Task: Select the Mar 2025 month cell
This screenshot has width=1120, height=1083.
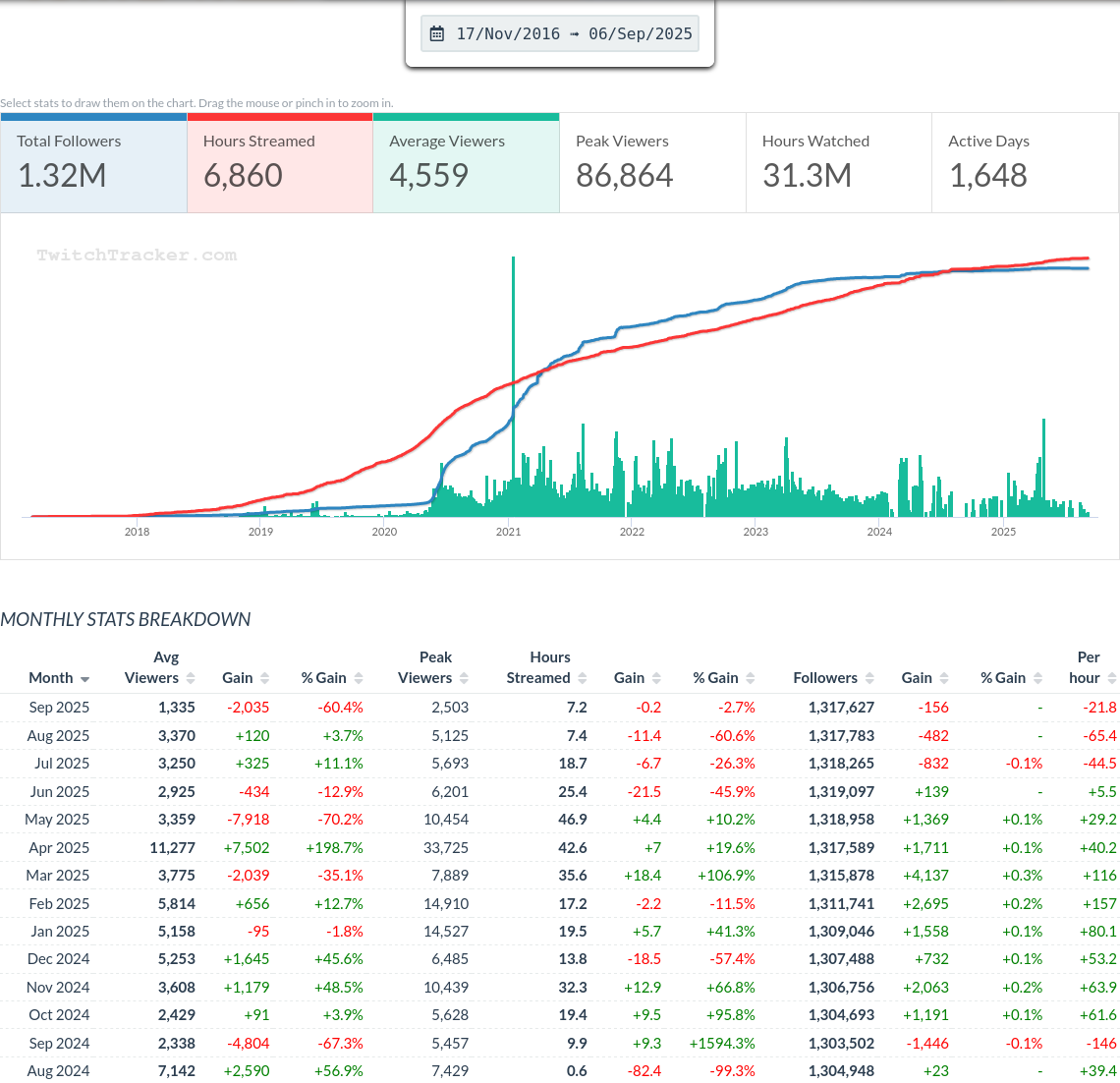Action: [x=59, y=876]
